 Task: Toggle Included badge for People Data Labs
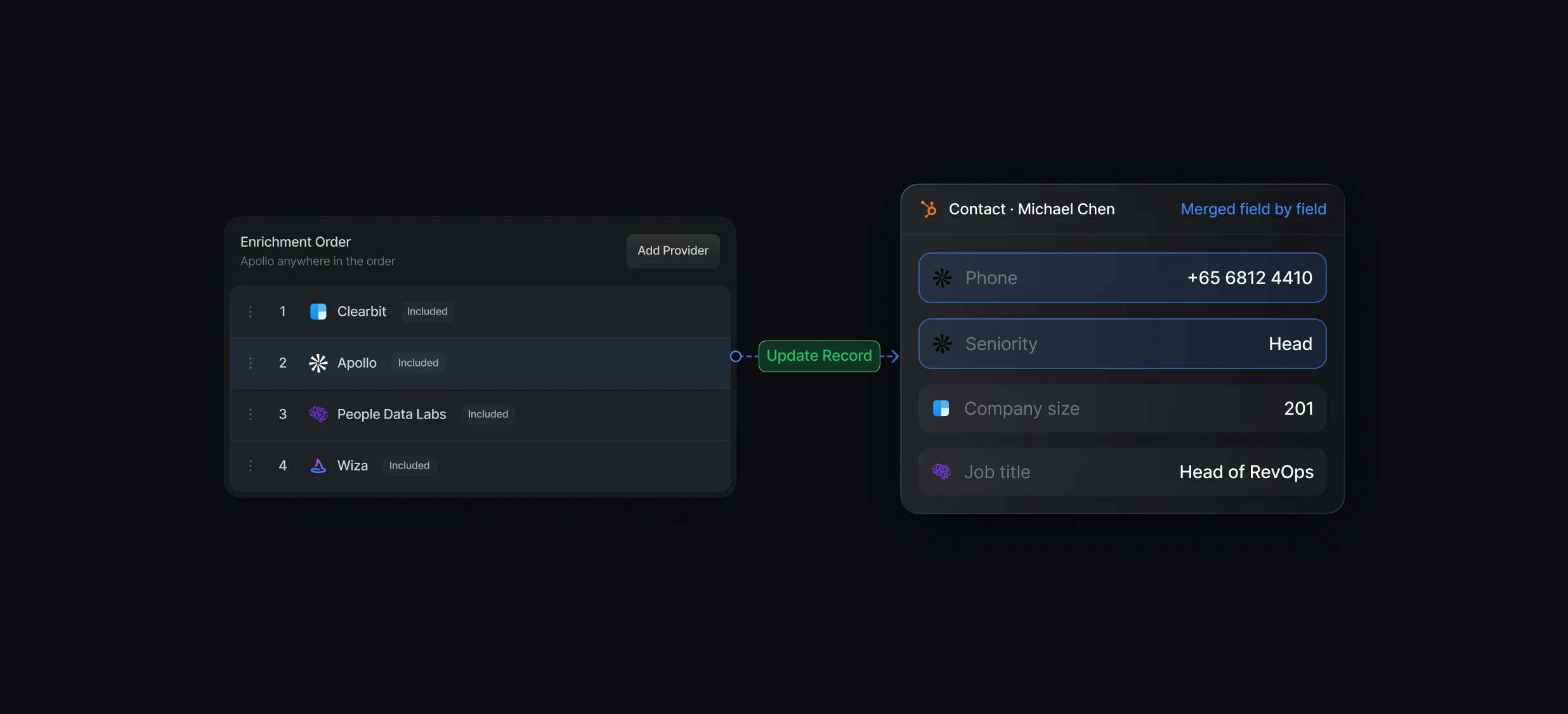488,414
